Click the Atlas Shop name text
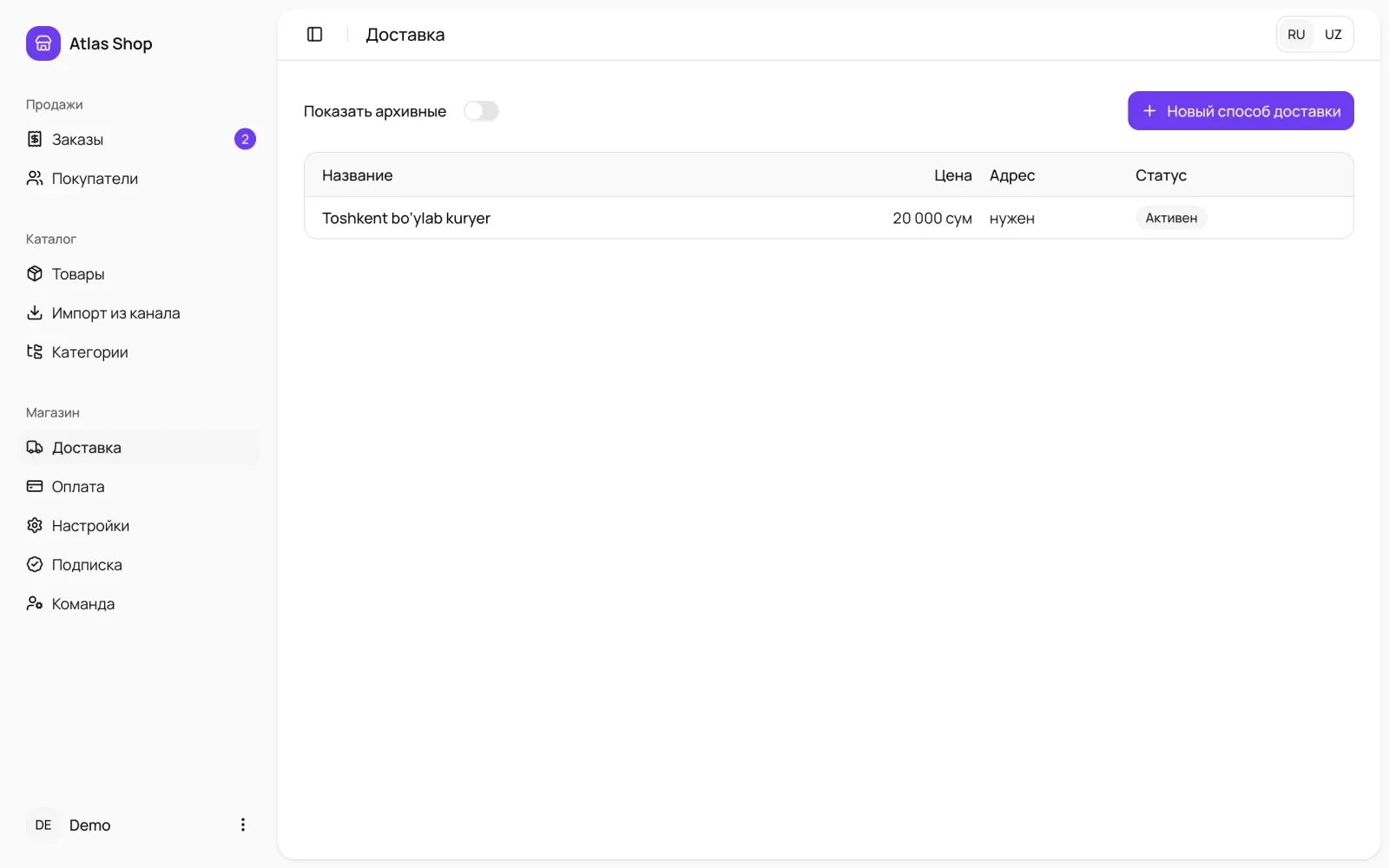 111,43
